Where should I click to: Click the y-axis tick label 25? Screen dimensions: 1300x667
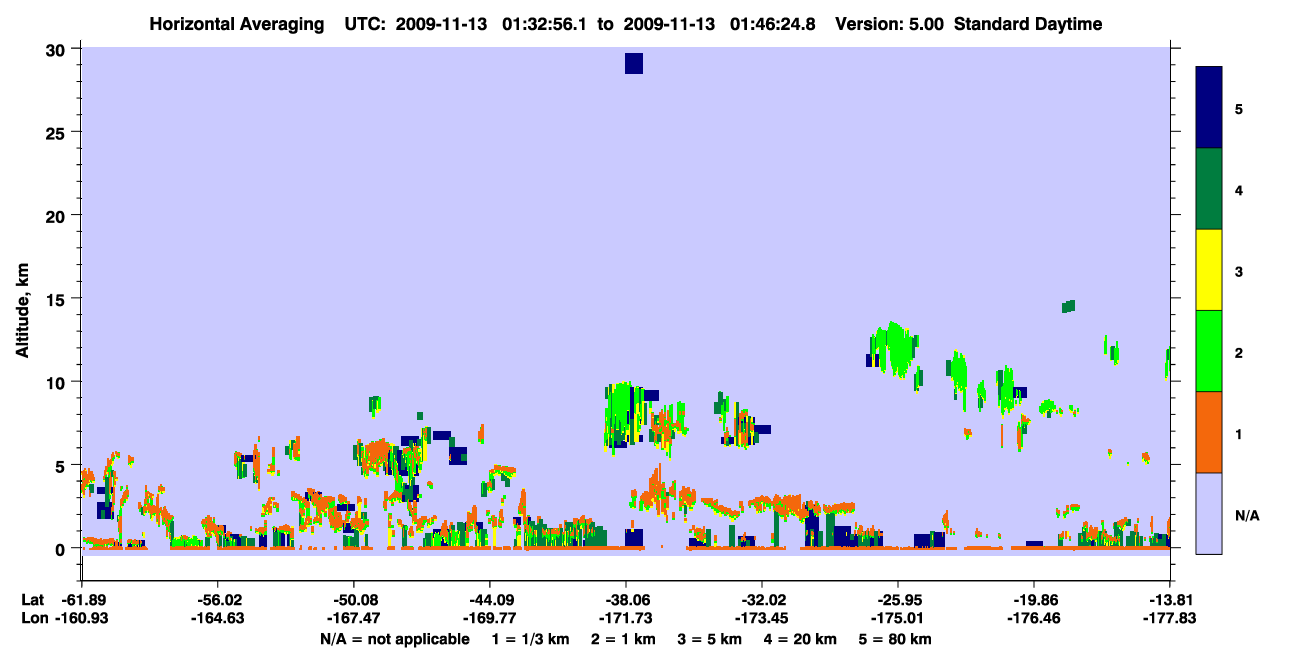click(58, 132)
